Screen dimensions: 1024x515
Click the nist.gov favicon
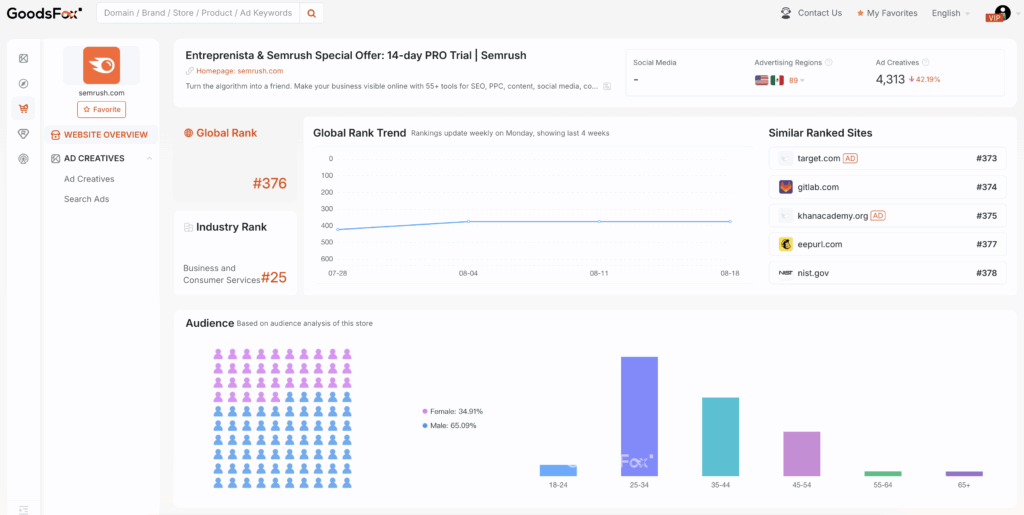(x=786, y=273)
